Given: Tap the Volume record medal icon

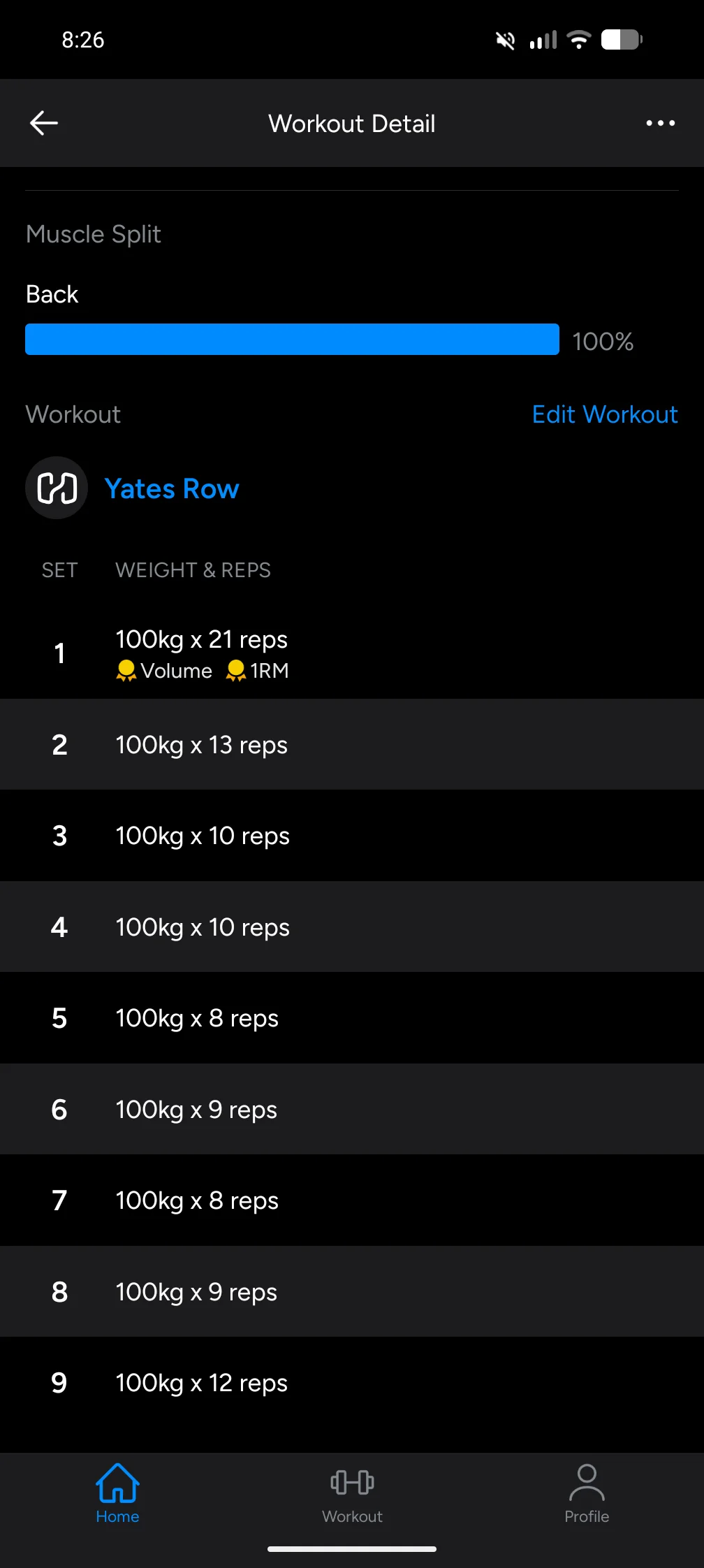Looking at the screenshot, I should pos(126,671).
